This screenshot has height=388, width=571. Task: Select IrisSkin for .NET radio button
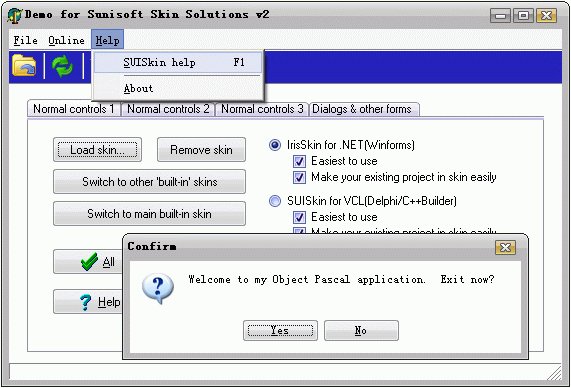tap(275, 145)
